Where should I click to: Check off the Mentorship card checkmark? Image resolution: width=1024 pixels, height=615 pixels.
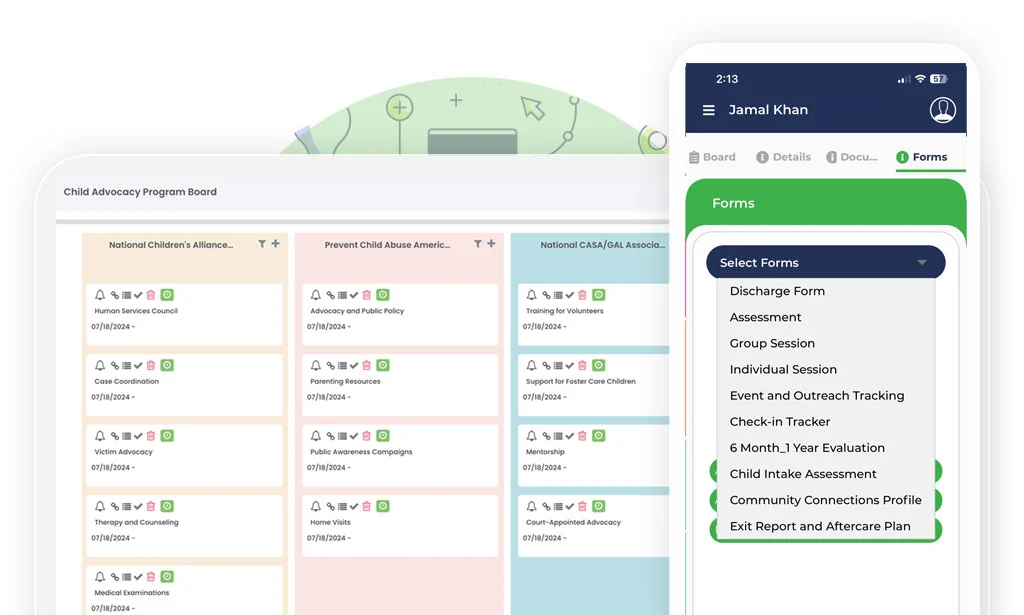(x=570, y=436)
